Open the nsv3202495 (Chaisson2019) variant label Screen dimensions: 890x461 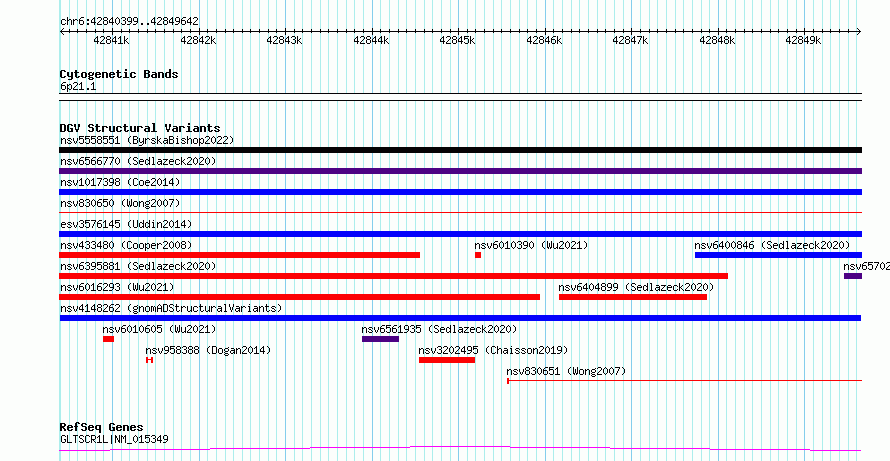[493, 350]
